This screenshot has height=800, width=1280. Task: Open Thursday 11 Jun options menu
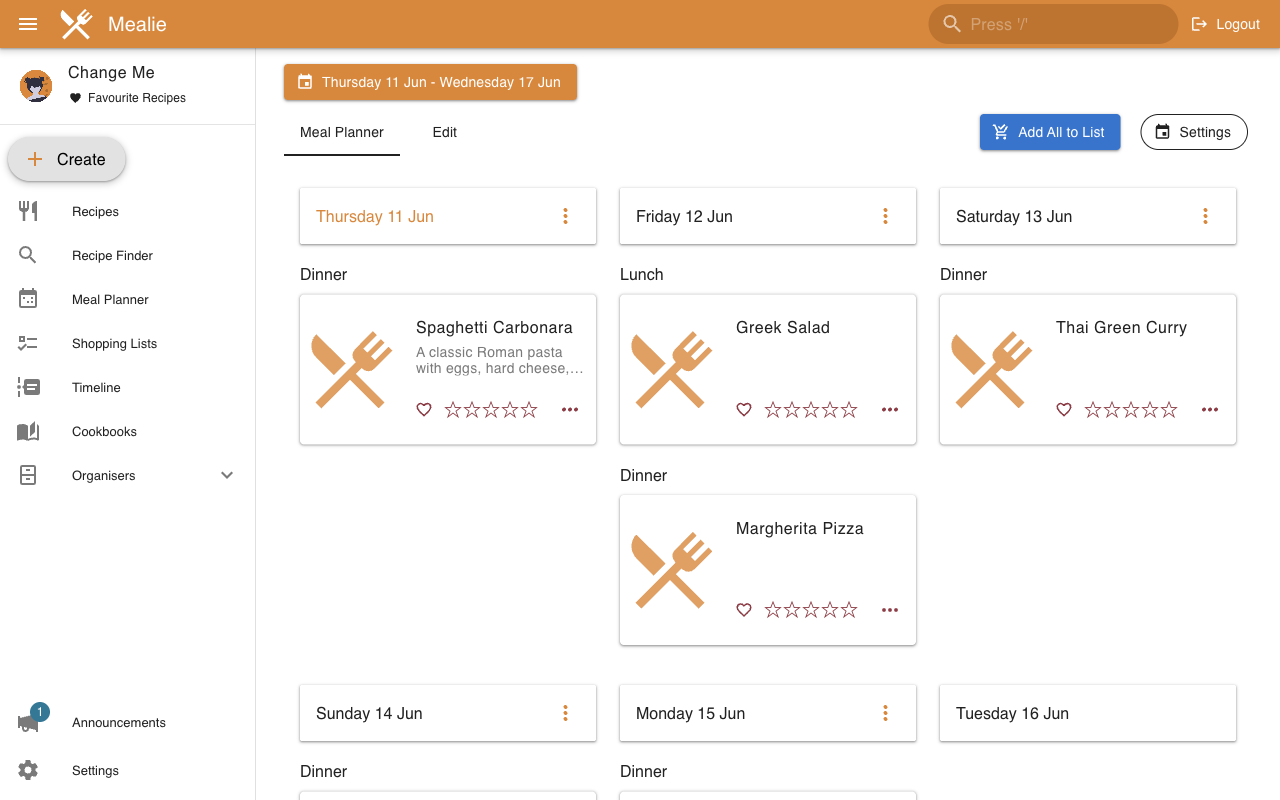(565, 216)
